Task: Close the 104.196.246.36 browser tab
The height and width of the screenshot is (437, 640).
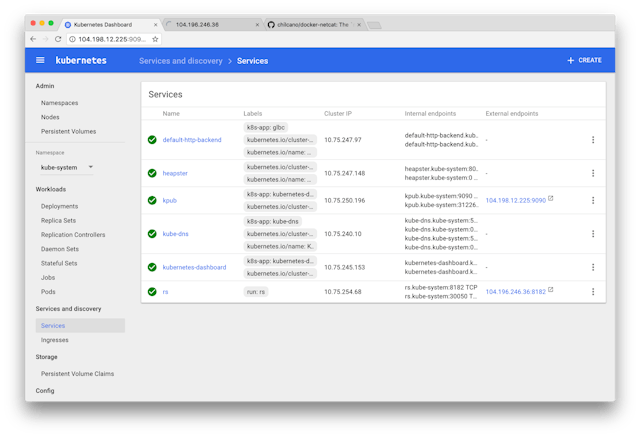Action: coord(257,25)
